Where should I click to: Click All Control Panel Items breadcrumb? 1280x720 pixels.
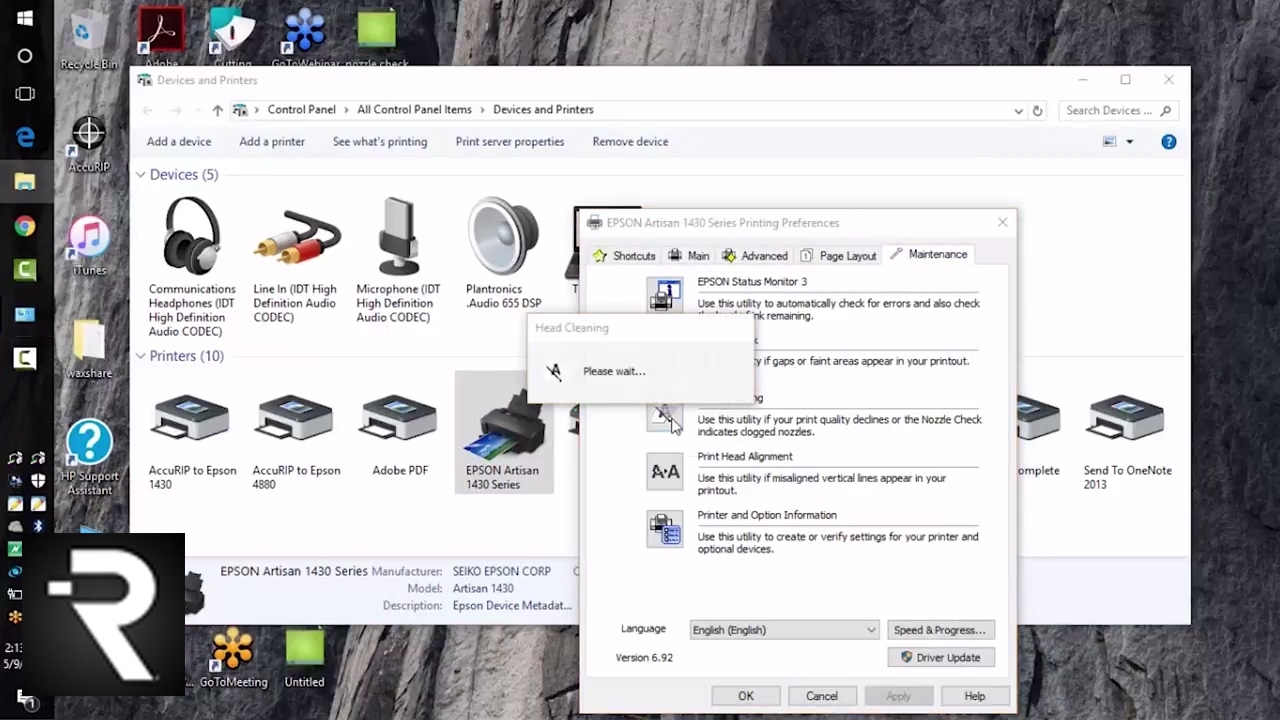click(x=414, y=110)
